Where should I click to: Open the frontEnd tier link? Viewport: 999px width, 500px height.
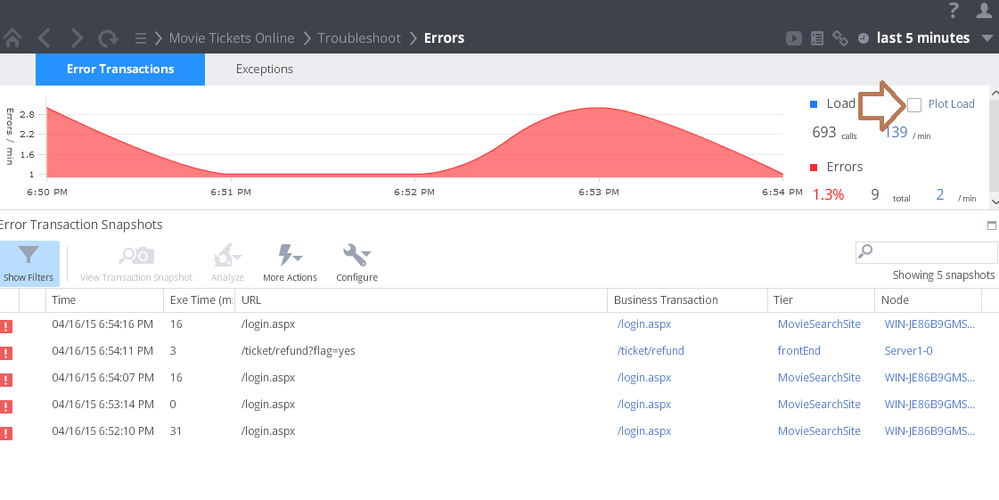pyautogui.click(x=799, y=351)
